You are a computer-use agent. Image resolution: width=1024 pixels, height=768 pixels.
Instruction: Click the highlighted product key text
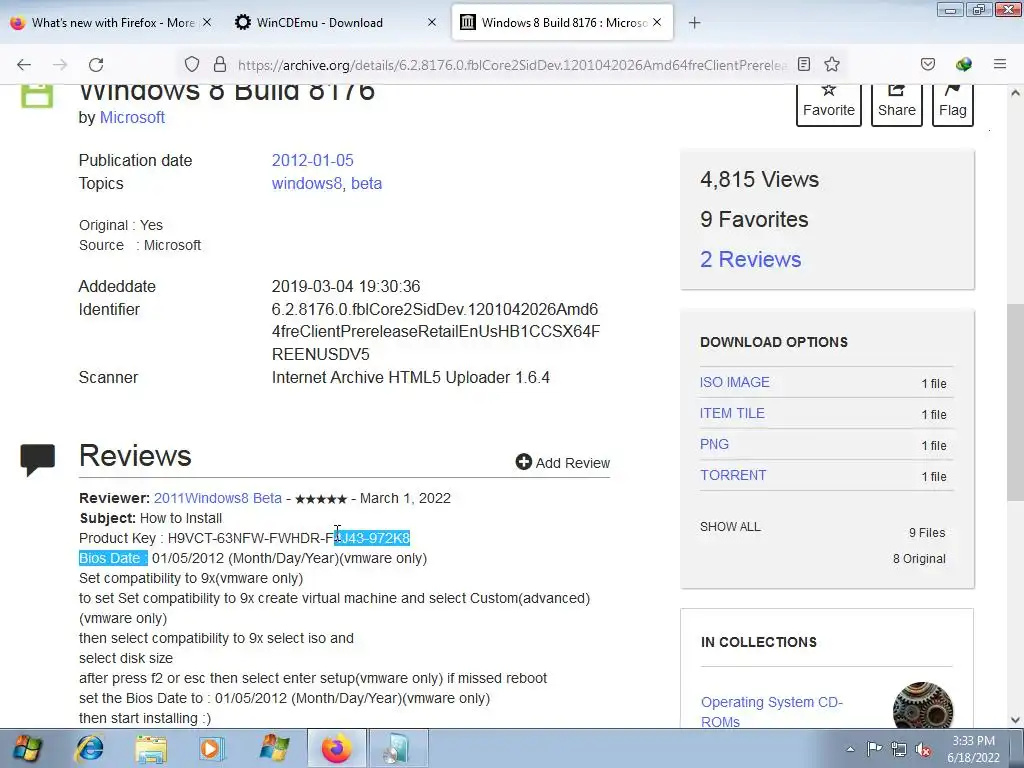click(x=372, y=538)
